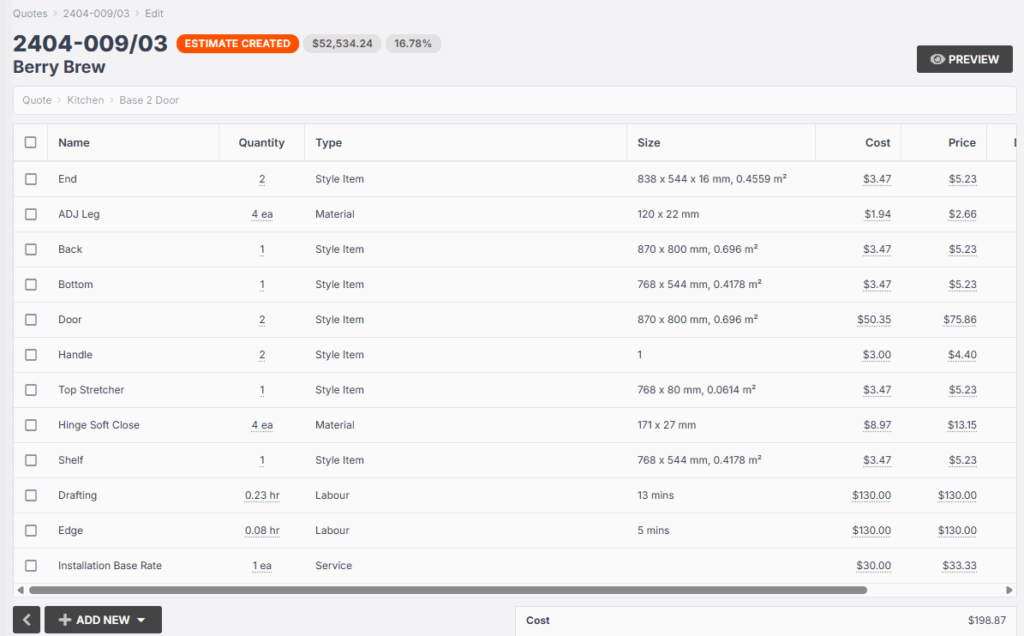Viewport: 1024px width, 636px height.
Task: Click the Estimate Created status badge
Action: click(237, 44)
